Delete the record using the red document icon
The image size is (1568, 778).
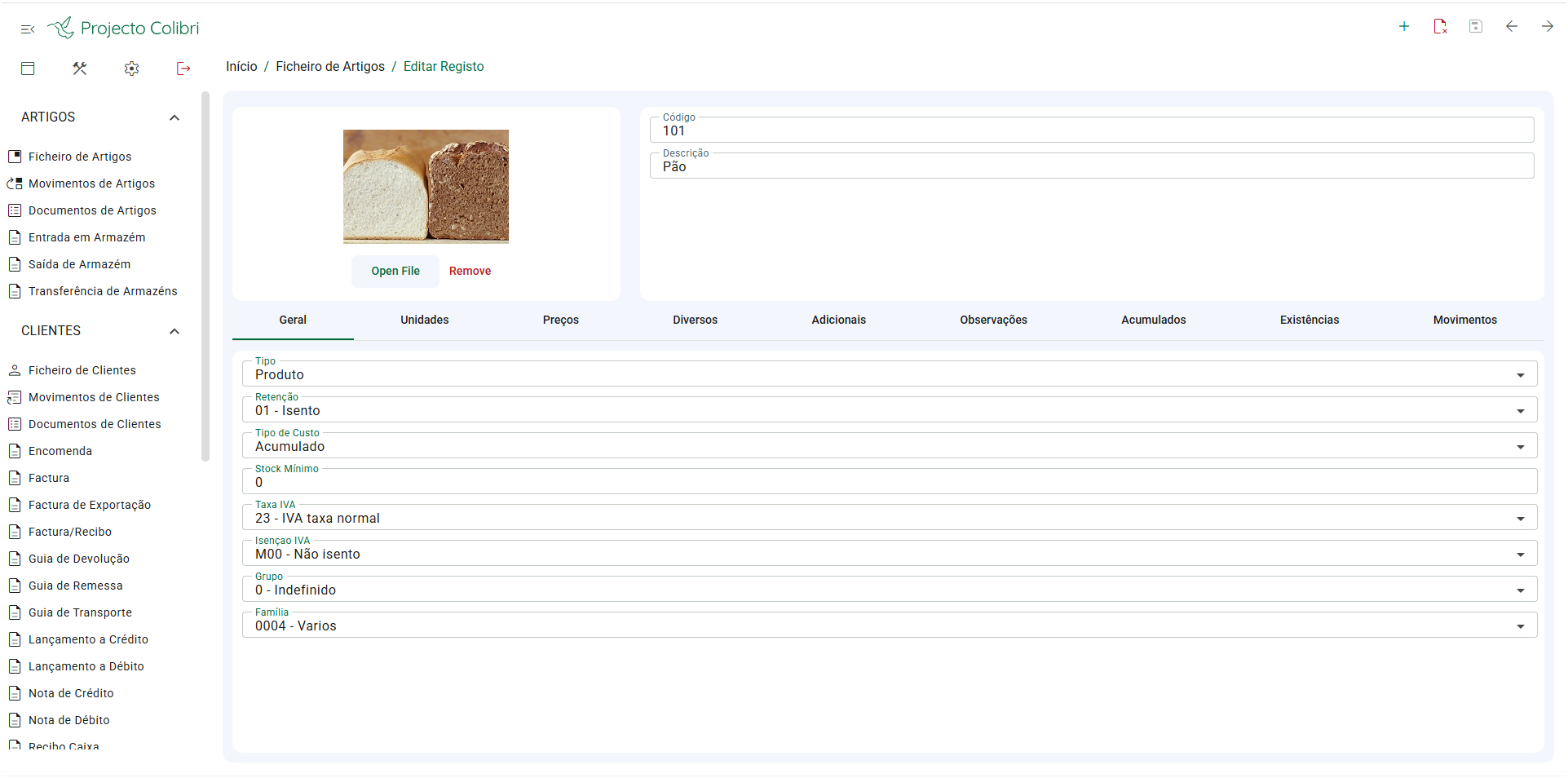(x=1440, y=26)
